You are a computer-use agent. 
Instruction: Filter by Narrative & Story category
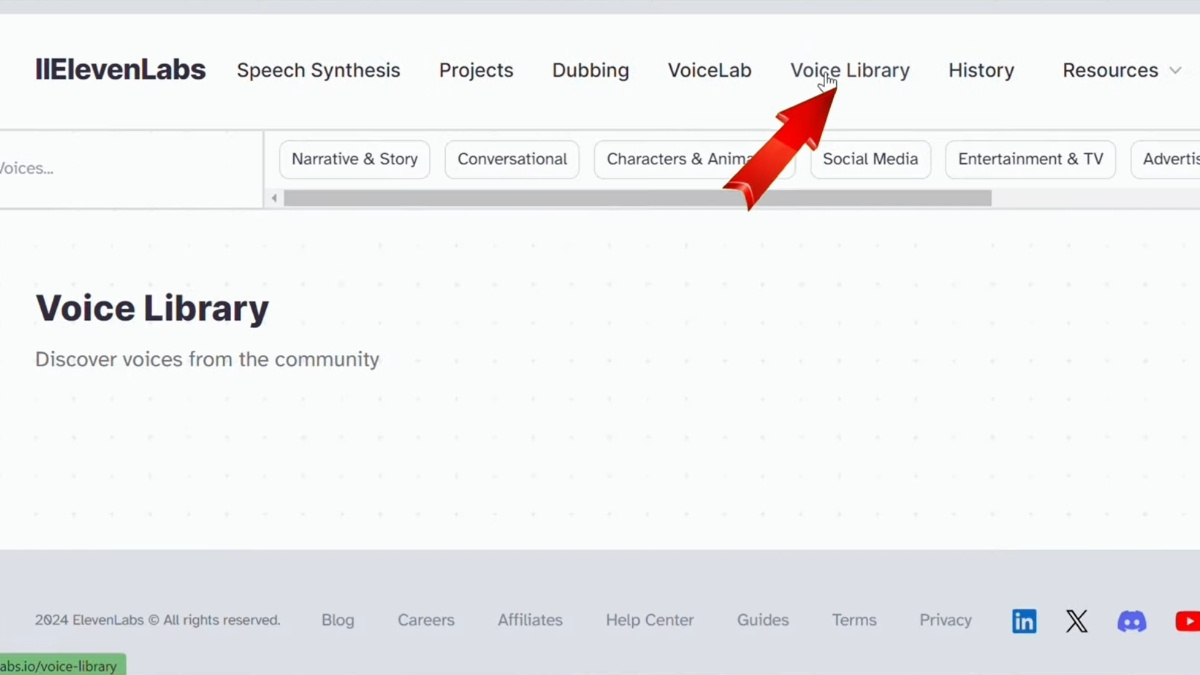(354, 159)
